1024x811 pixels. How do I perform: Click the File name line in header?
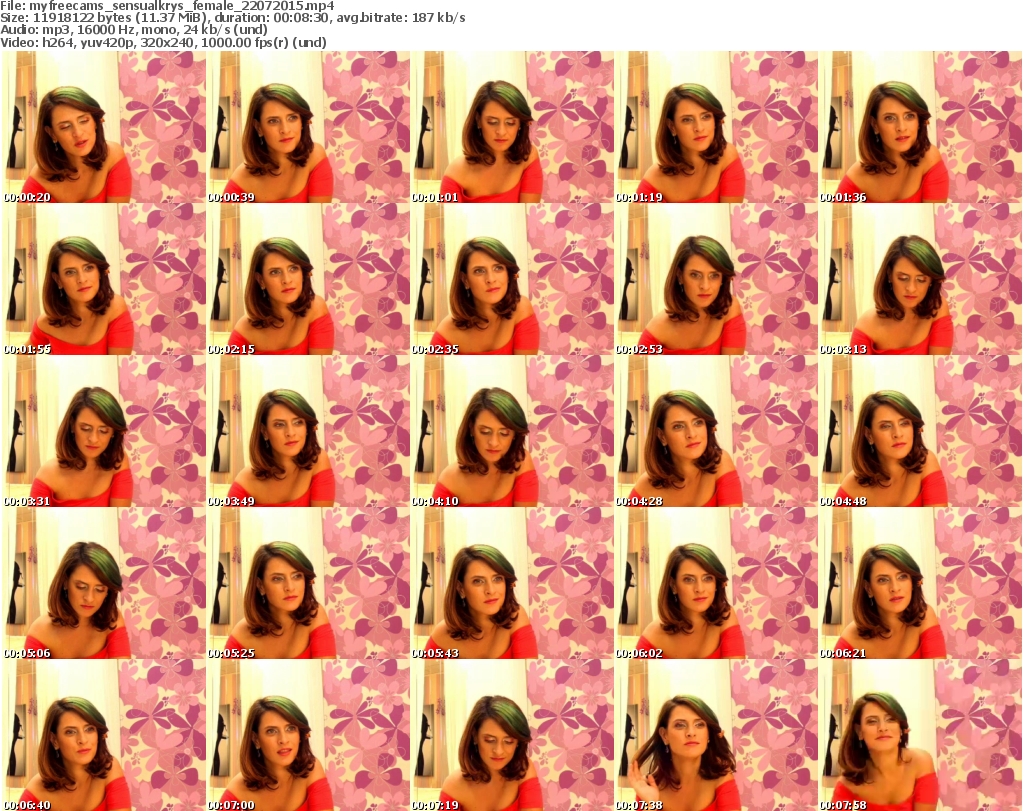[x=167, y=6]
